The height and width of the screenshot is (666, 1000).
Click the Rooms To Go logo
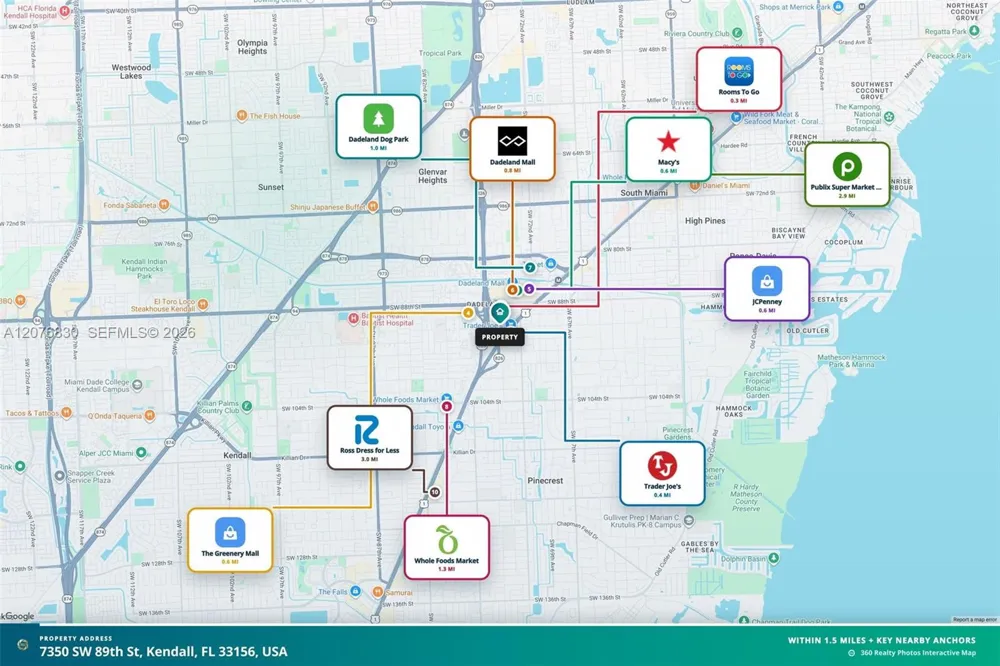[739, 71]
